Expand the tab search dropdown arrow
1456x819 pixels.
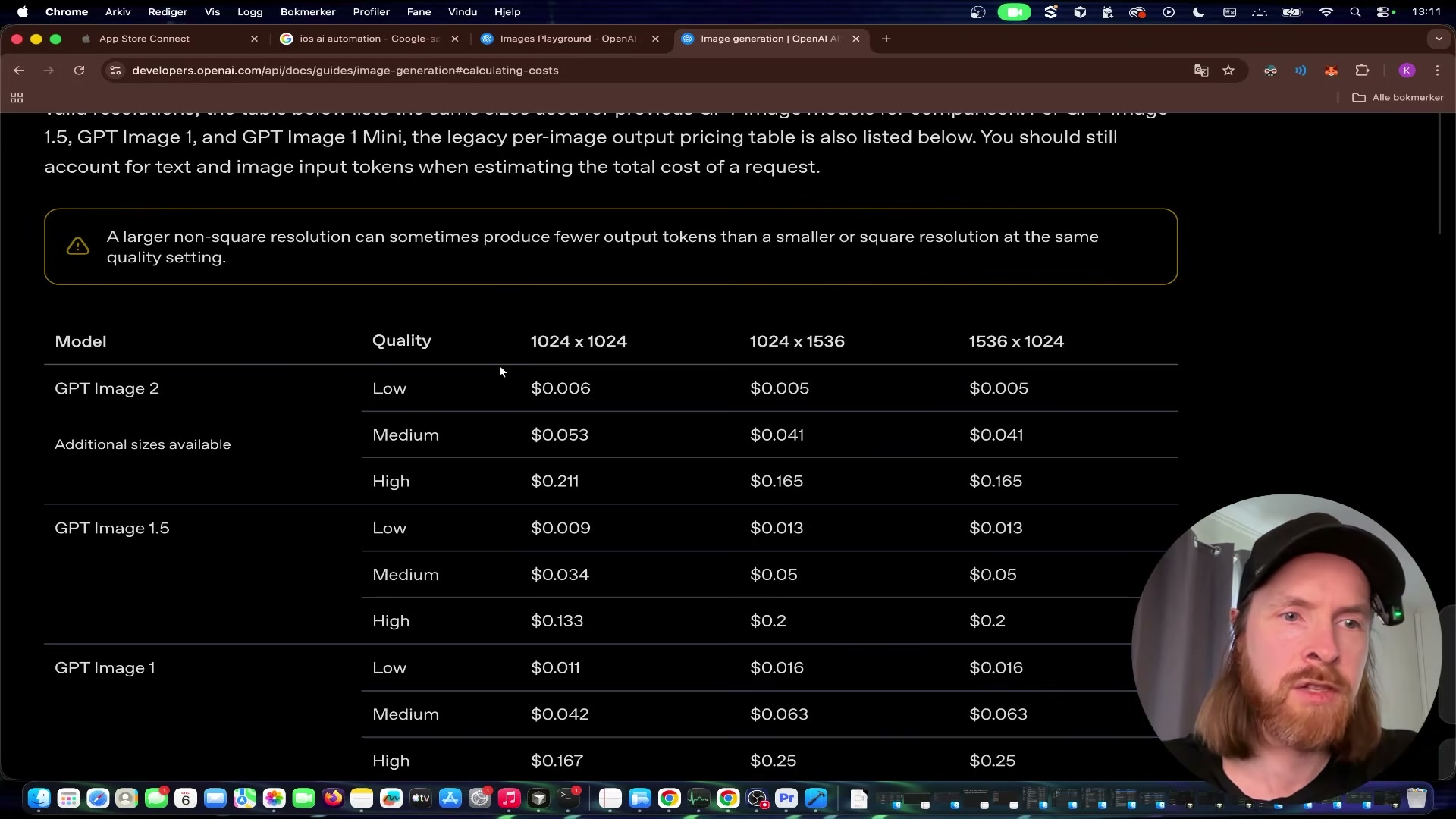[1439, 39]
